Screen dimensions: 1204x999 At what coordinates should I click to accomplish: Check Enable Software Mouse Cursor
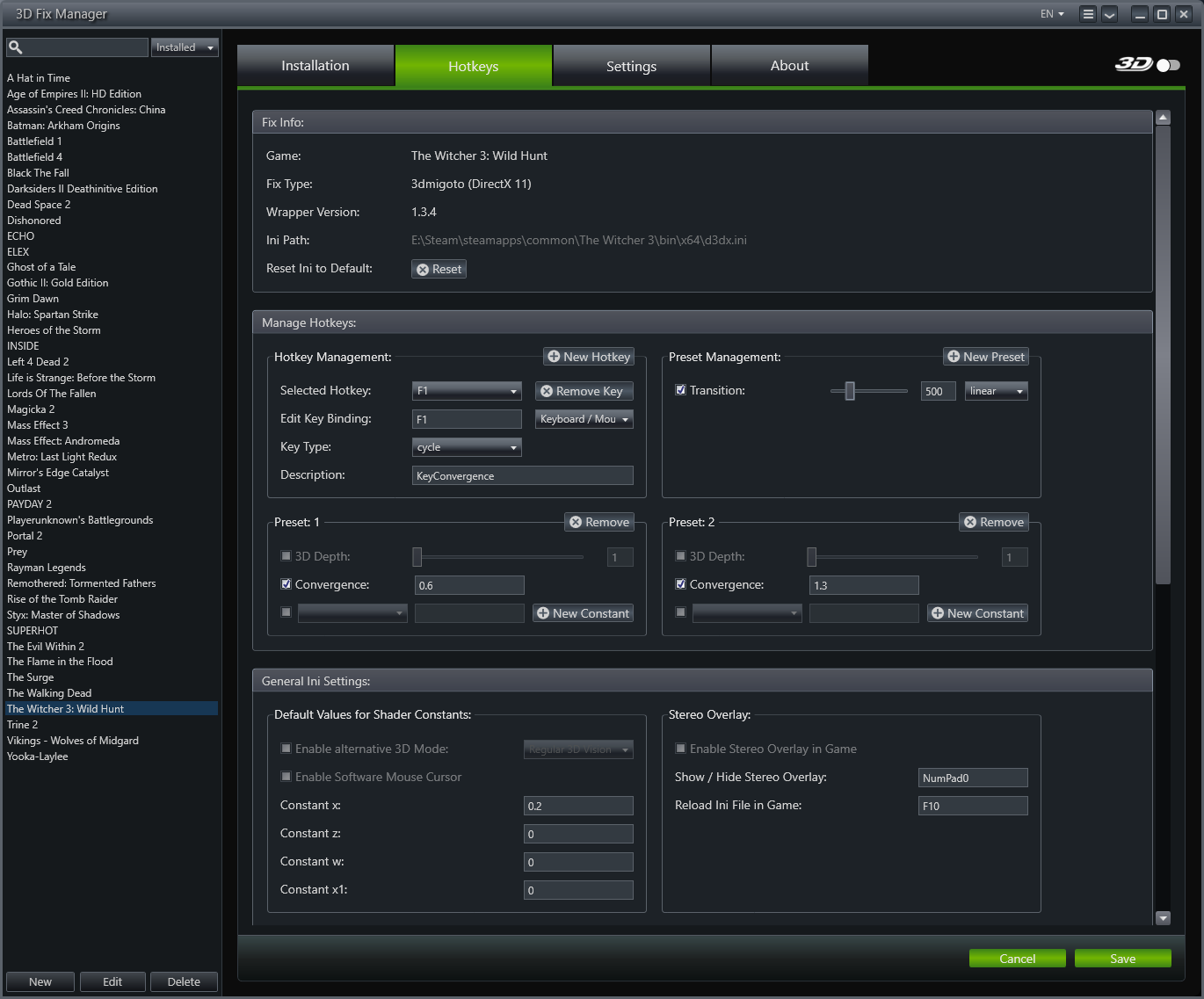click(x=286, y=777)
